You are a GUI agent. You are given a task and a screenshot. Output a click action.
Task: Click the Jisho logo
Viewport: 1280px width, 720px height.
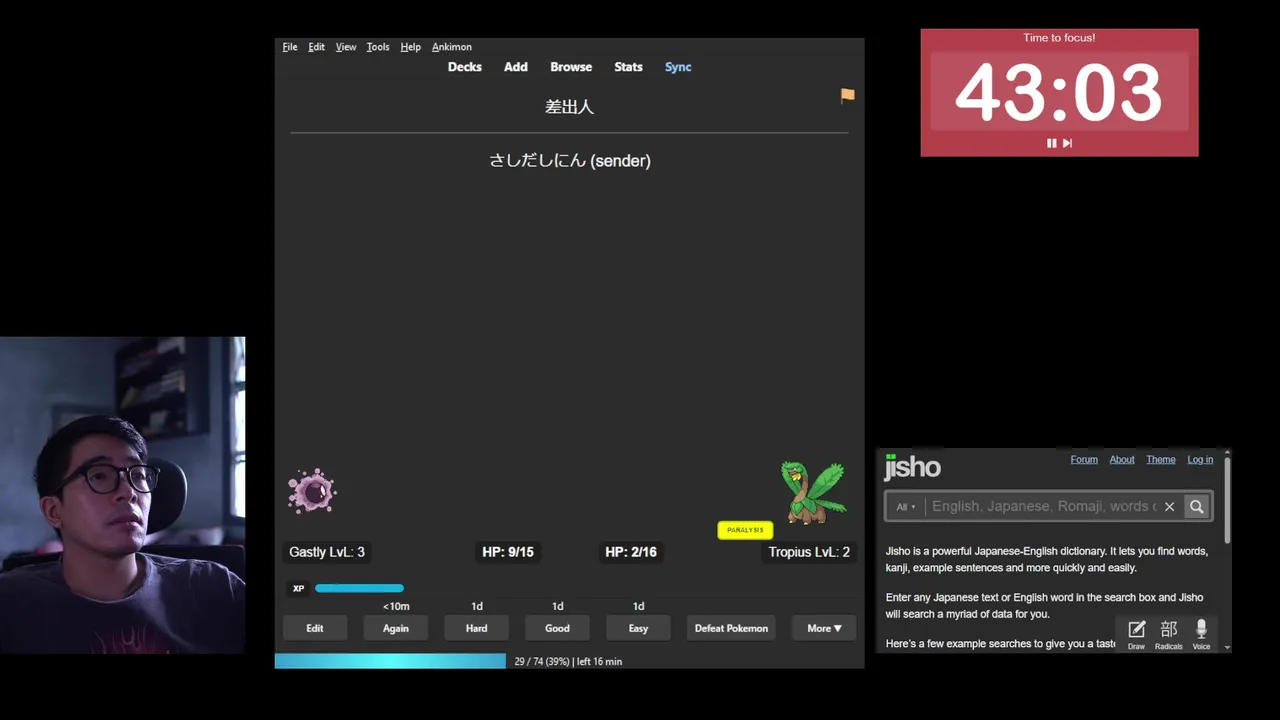912,467
